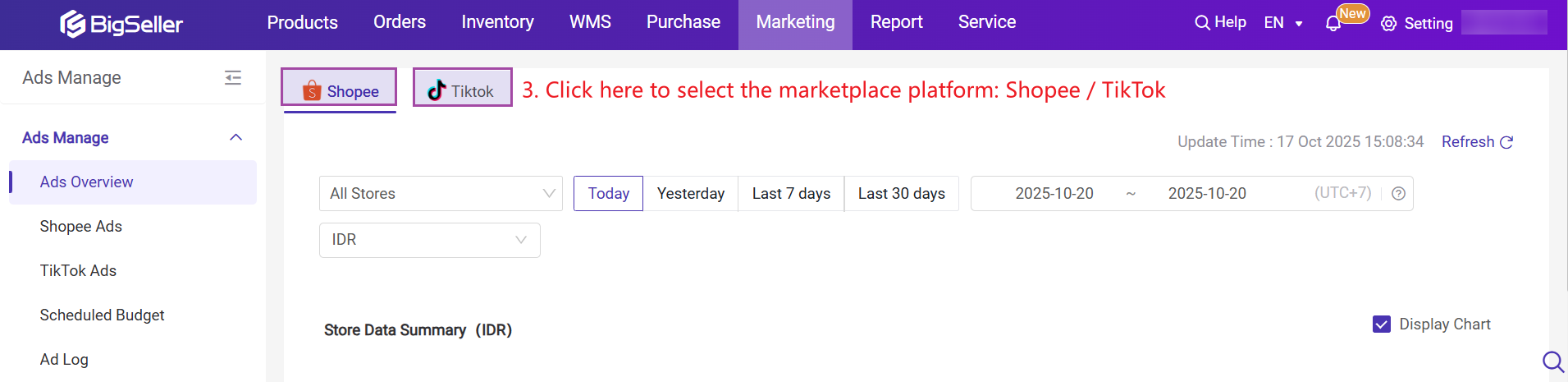The image size is (1568, 382).
Task: Select the Last 7 days range
Action: [x=791, y=194]
